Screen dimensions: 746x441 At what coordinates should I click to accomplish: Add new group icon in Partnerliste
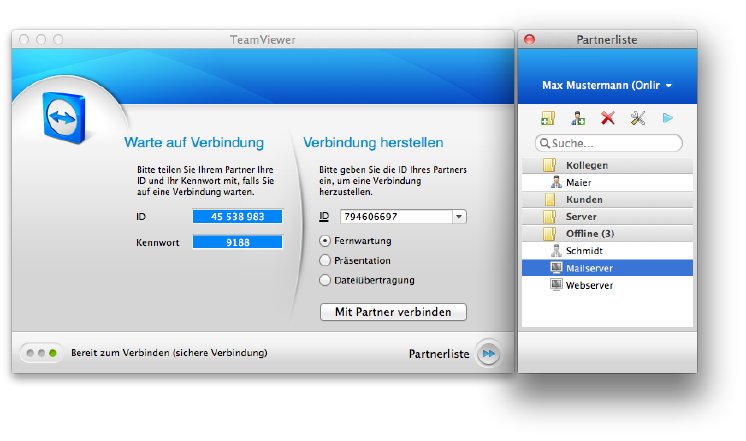548,118
